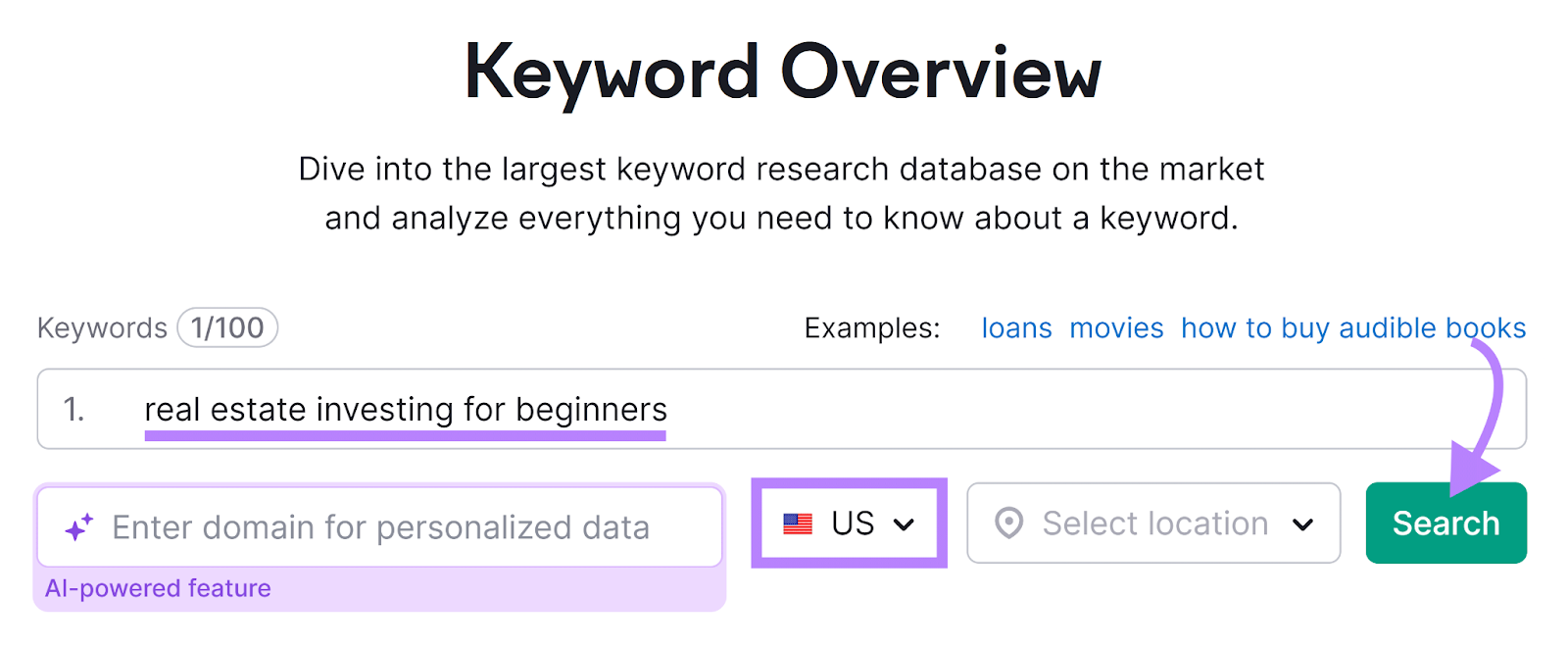Click the 1/100 keyword counter badge

click(x=227, y=327)
